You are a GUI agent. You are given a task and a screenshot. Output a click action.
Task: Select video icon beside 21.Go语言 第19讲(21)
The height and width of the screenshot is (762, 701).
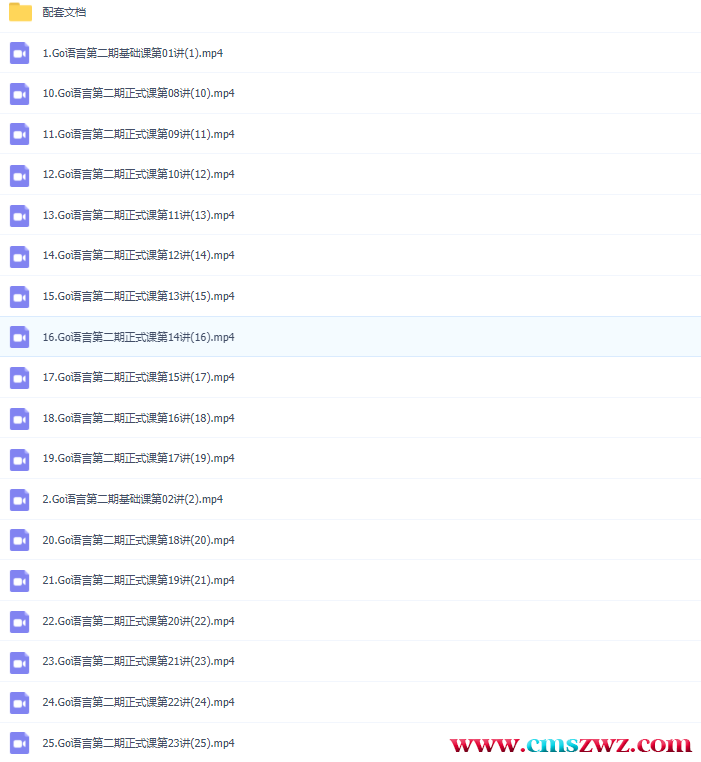(x=20, y=581)
